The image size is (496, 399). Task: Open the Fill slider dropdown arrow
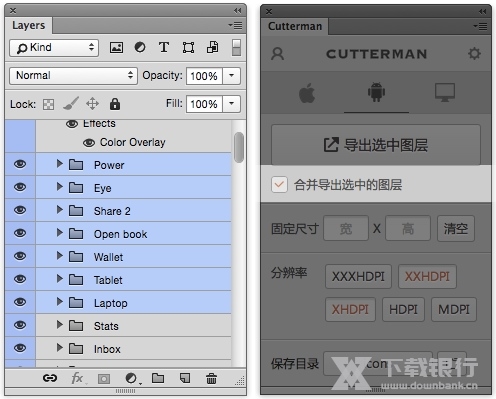[231, 104]
